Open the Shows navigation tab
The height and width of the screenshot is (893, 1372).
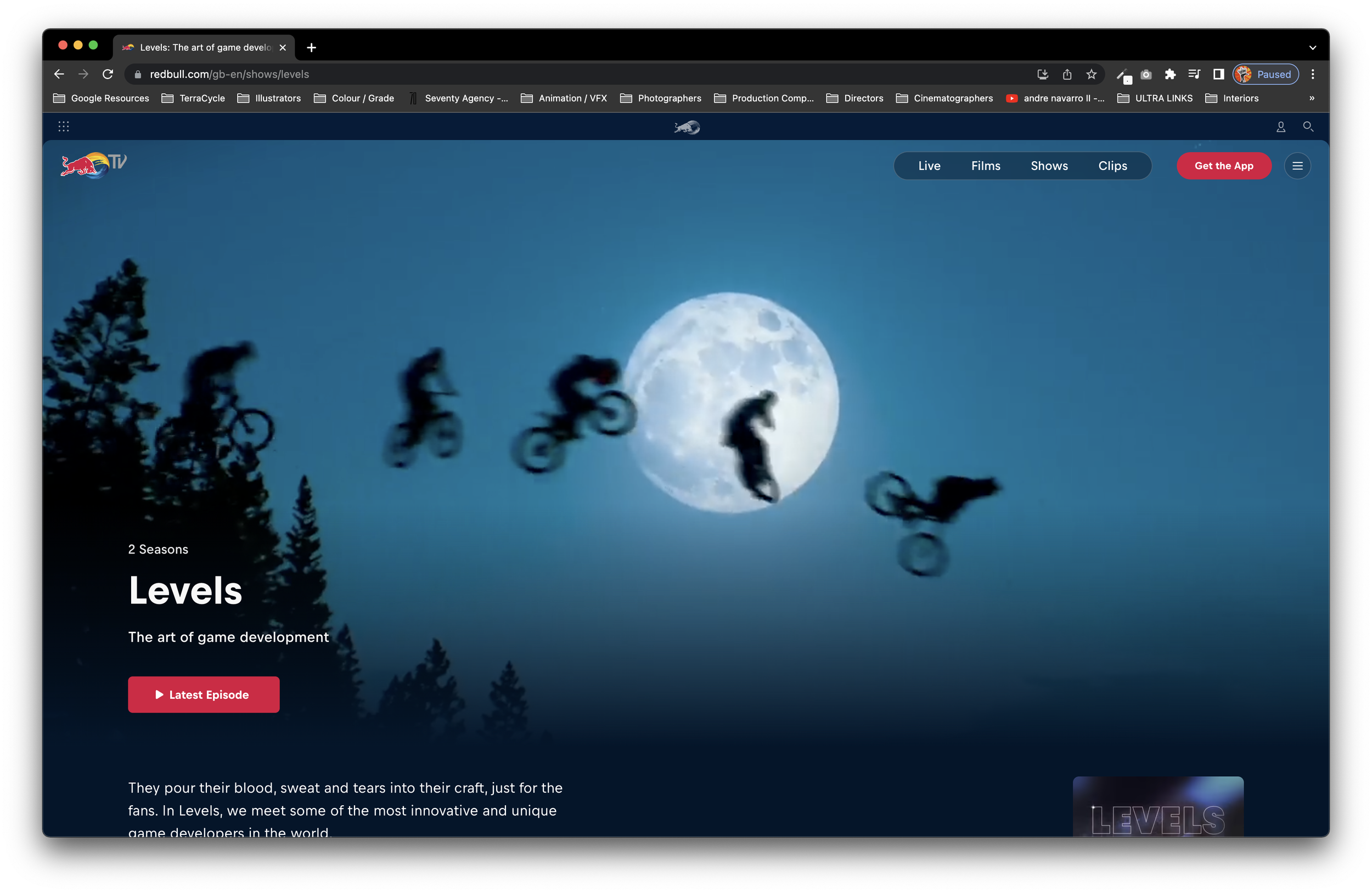[x=1049, y=166]
